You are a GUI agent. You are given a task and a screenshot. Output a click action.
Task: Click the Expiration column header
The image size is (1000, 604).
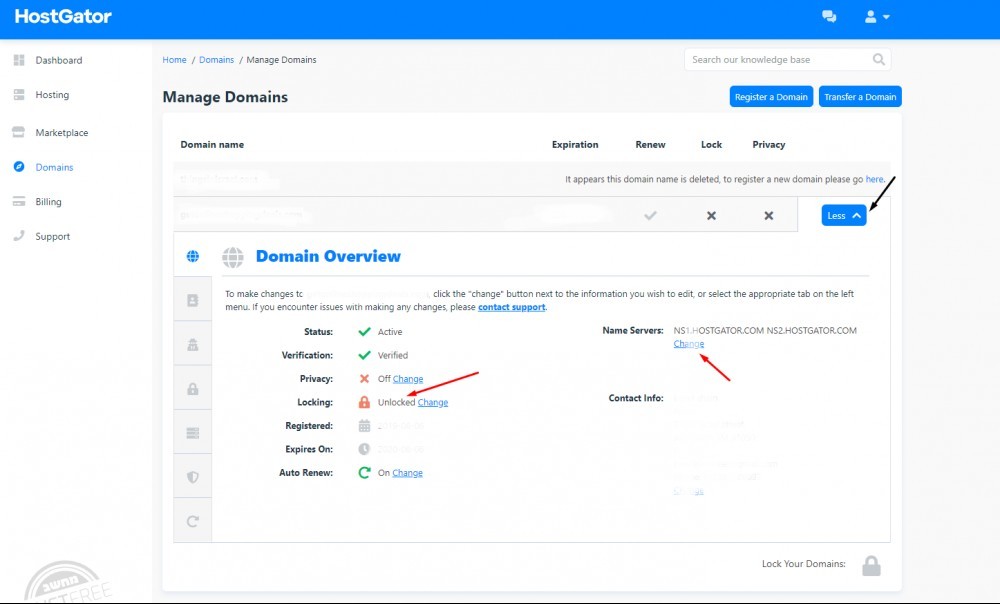click(x=575, y=145)
